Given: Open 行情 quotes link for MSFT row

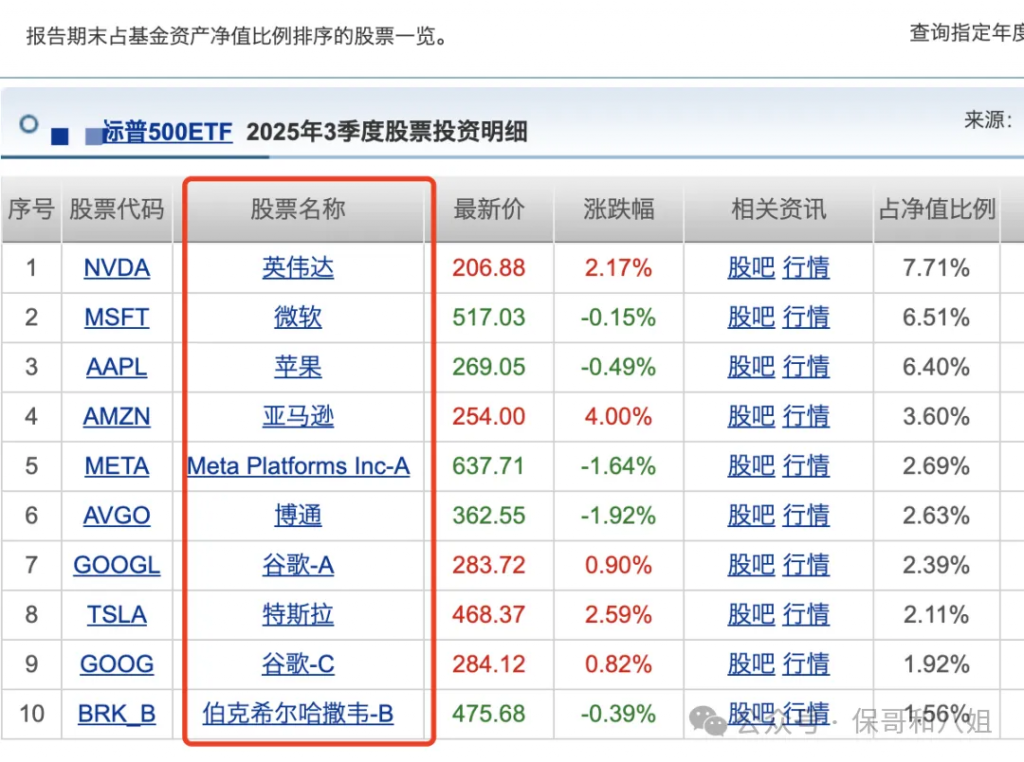Looking at the screenshot, I should coord(806,318).
